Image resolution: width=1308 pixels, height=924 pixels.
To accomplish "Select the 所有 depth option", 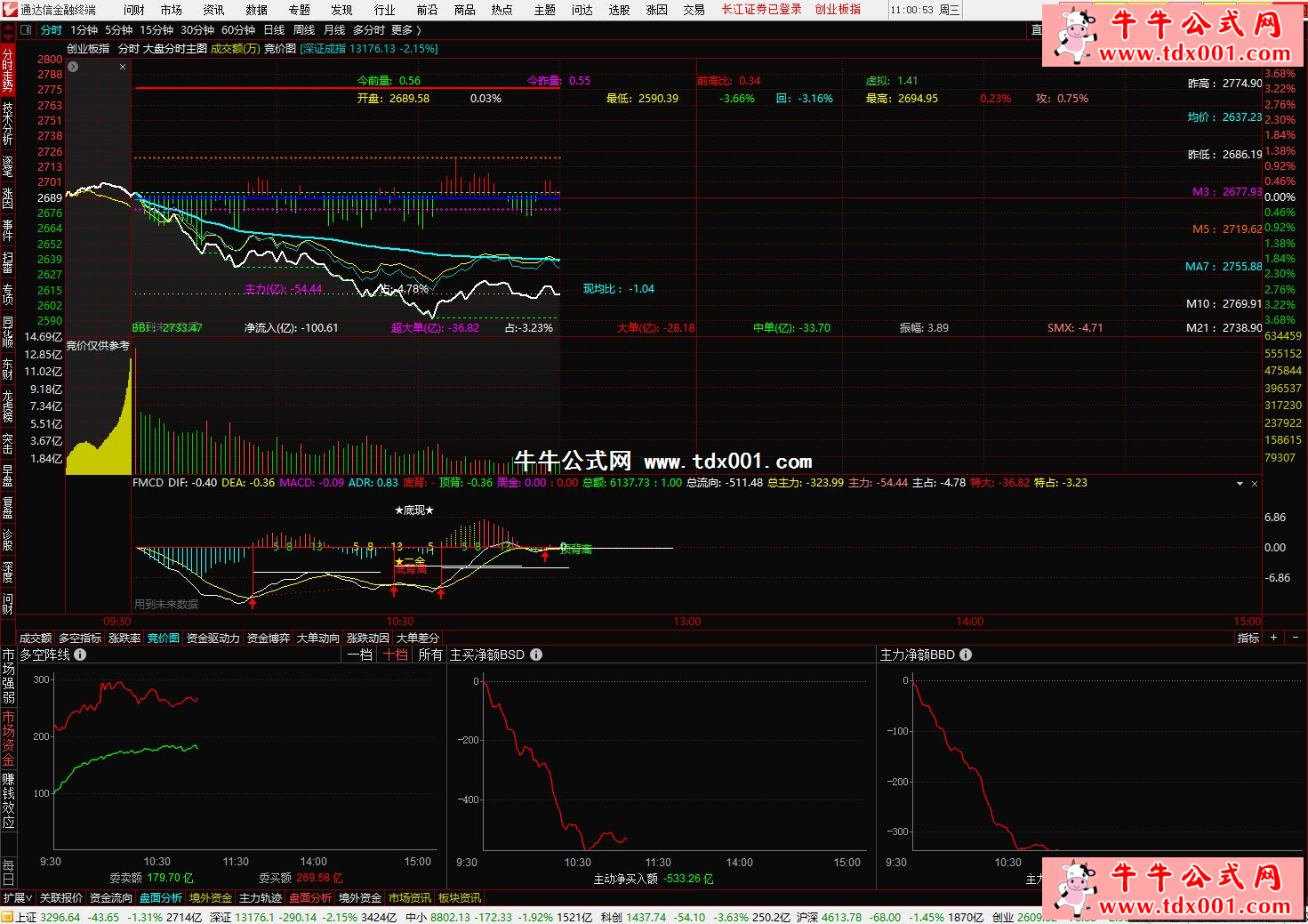I will [x=430, y=655].
